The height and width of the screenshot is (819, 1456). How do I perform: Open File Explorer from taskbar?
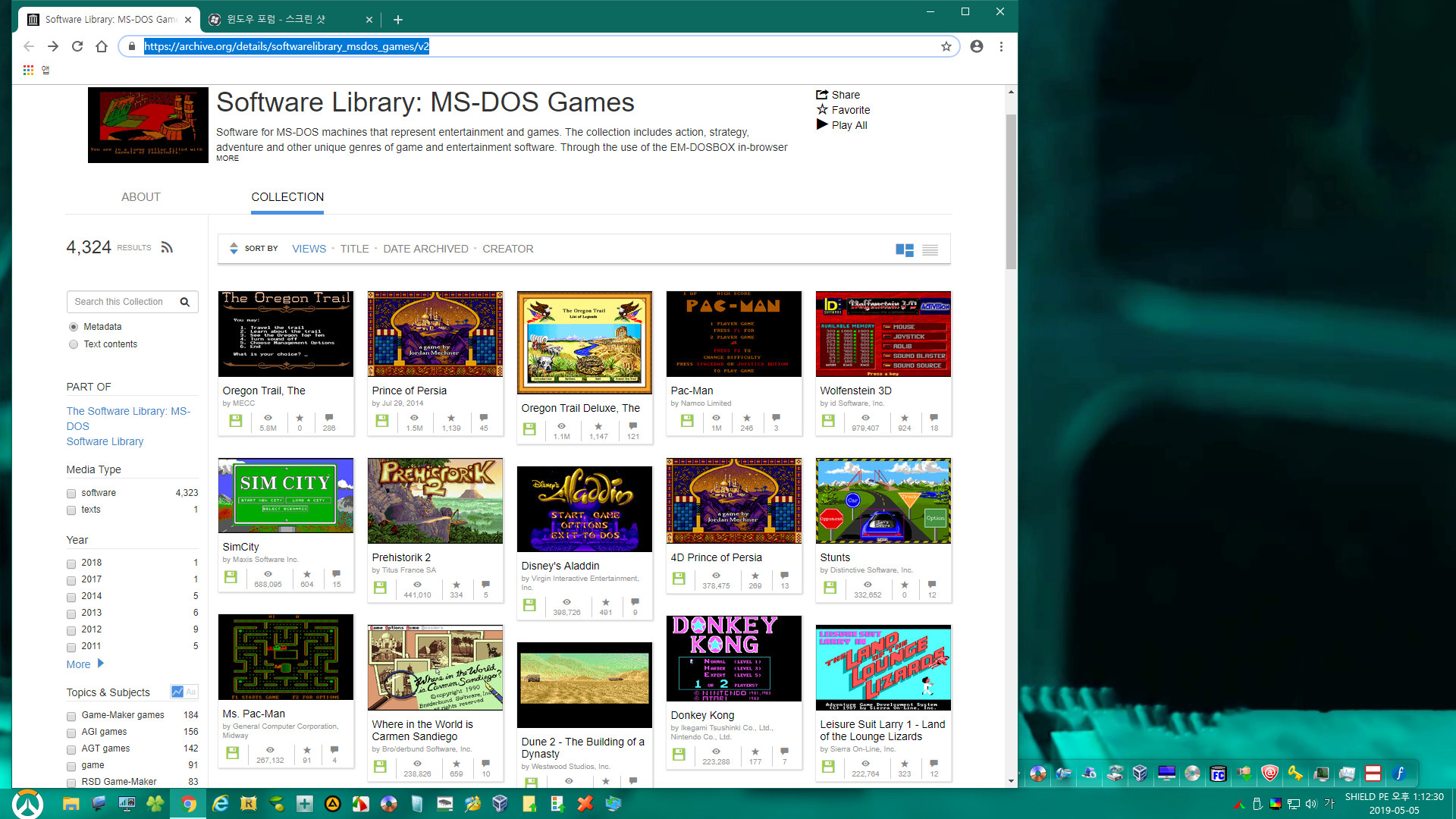(x=71, y=804)
